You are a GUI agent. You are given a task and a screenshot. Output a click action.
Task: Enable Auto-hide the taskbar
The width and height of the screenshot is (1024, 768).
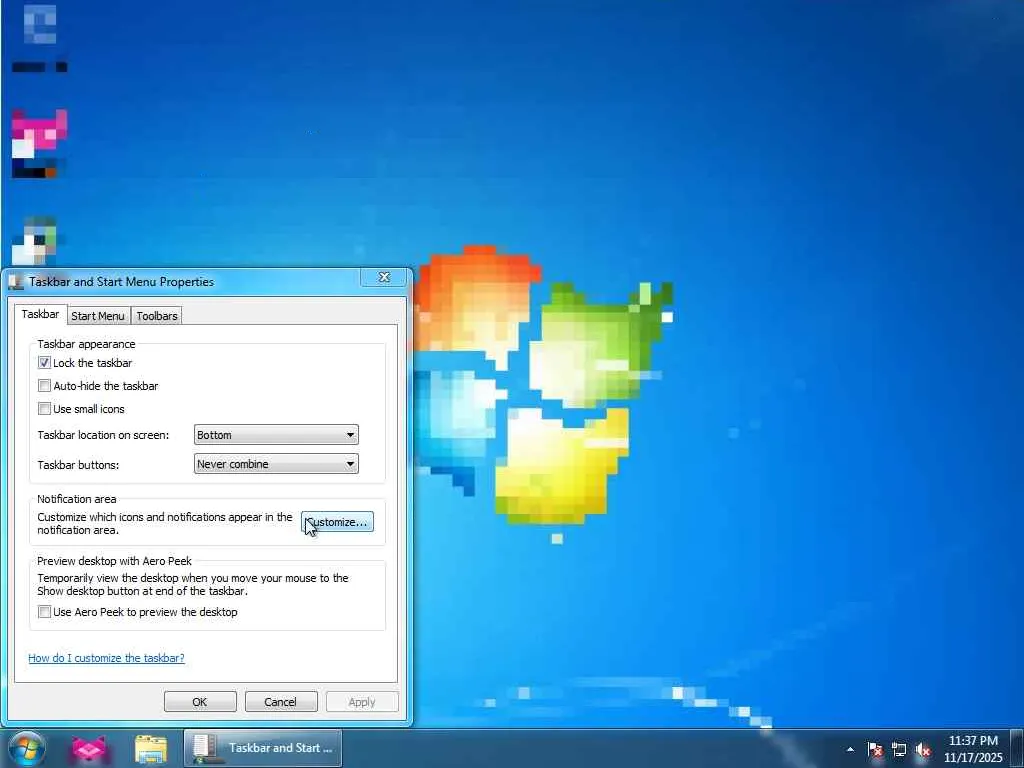tap(44, 386)
